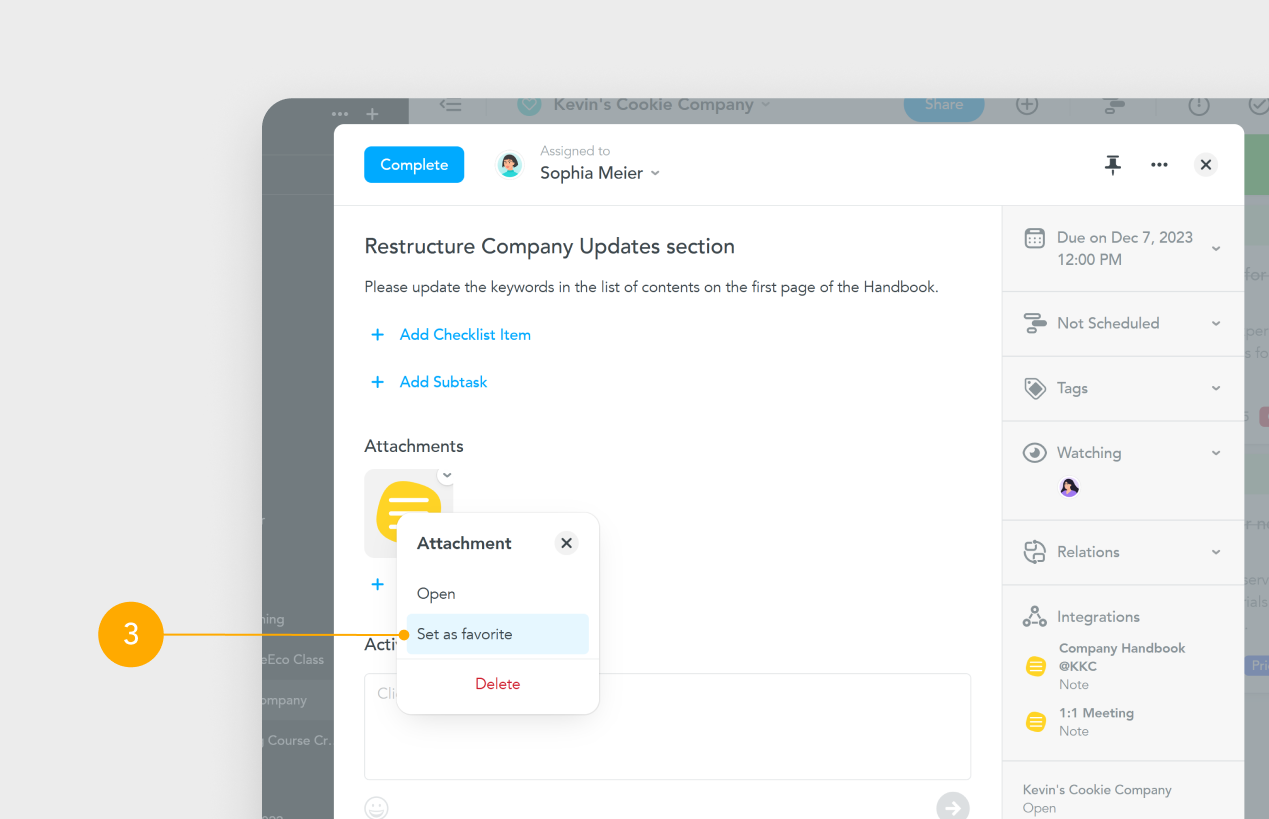Screen dimensions: 1269x819
Task: Pin the task with the pin icon
Action: coord(1112,165)
